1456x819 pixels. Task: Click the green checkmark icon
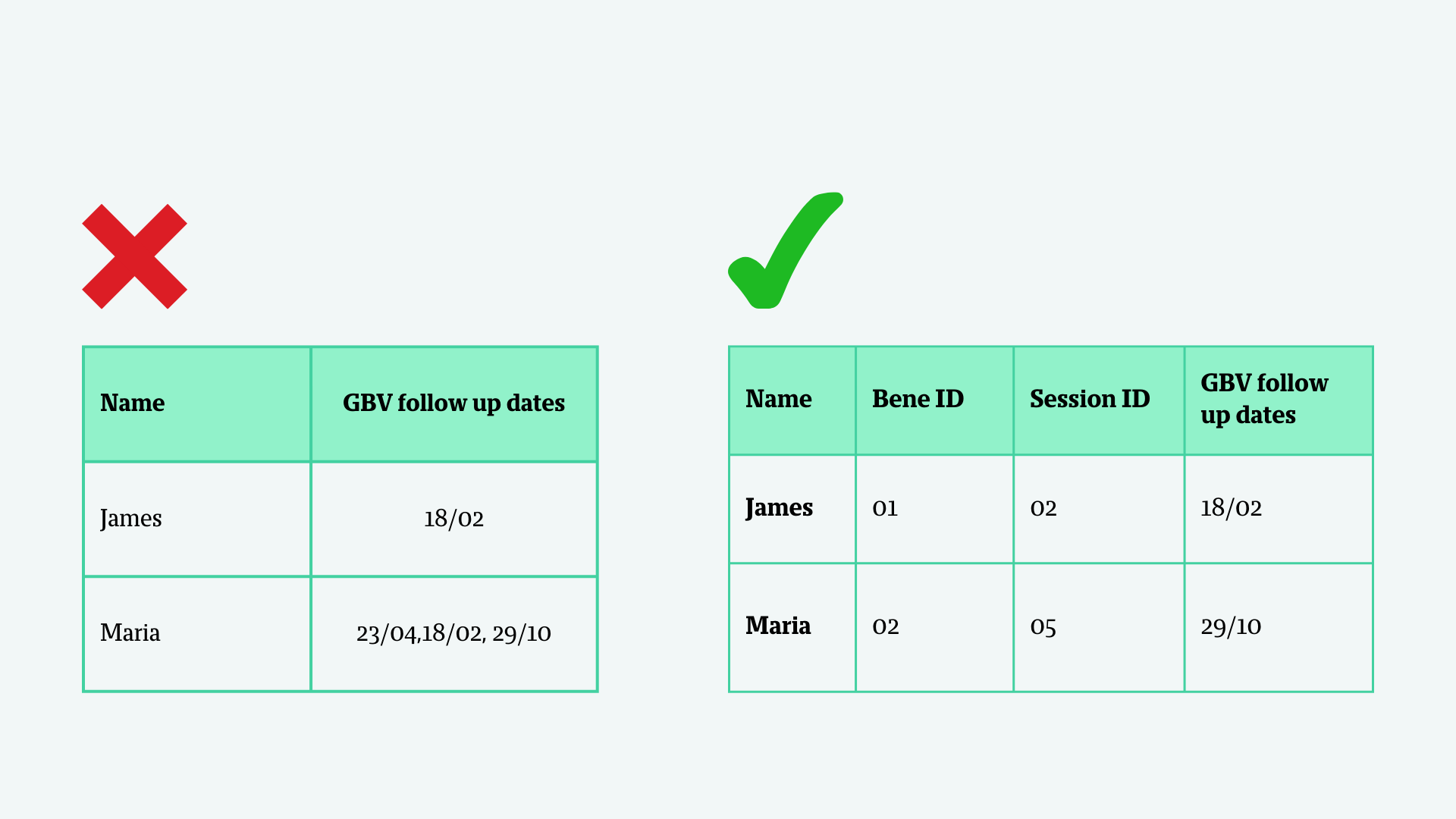[x=786, y=250]
